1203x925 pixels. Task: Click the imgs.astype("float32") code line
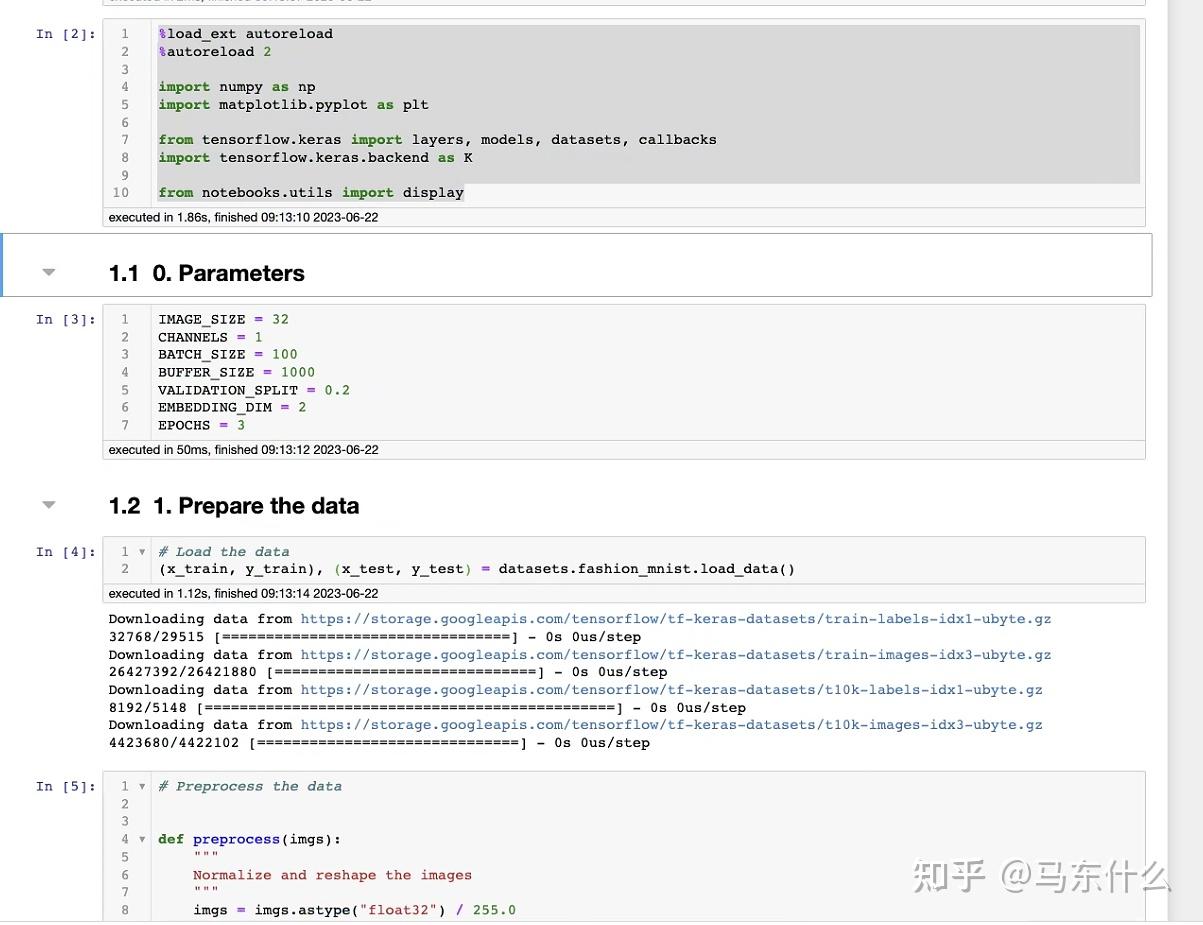click(354, 910)
